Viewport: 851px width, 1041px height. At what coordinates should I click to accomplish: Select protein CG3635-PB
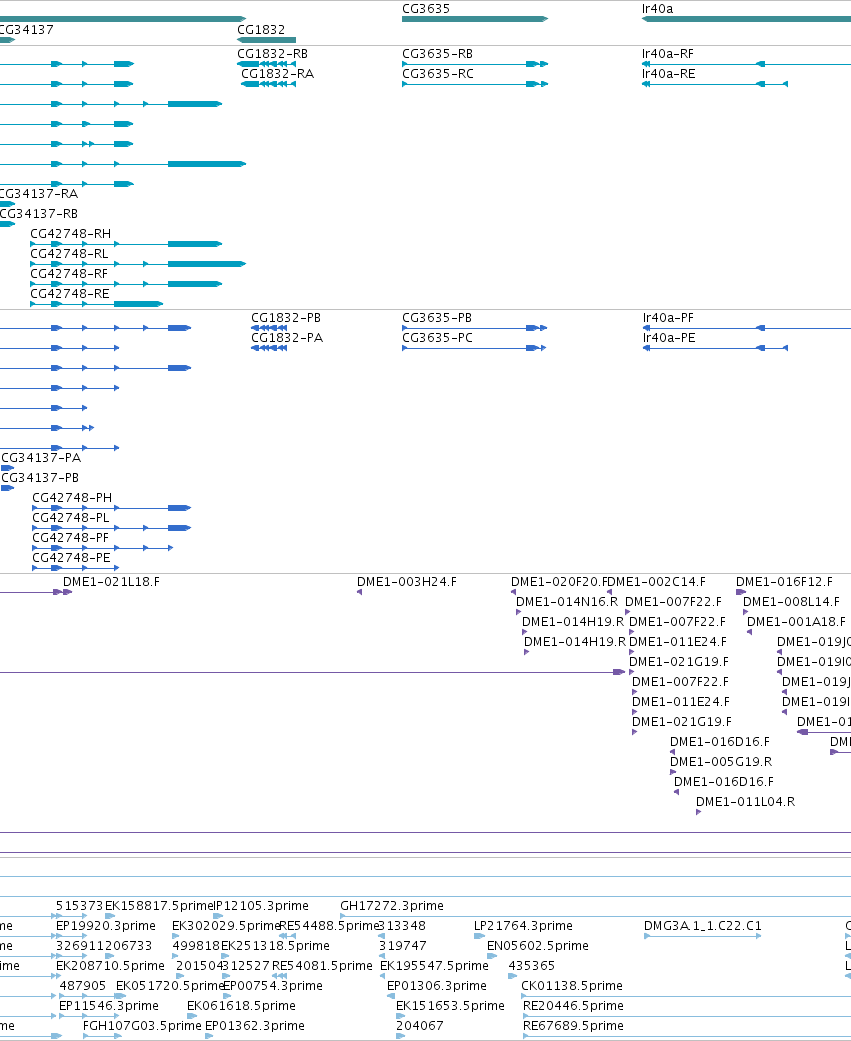pos(437,318)
